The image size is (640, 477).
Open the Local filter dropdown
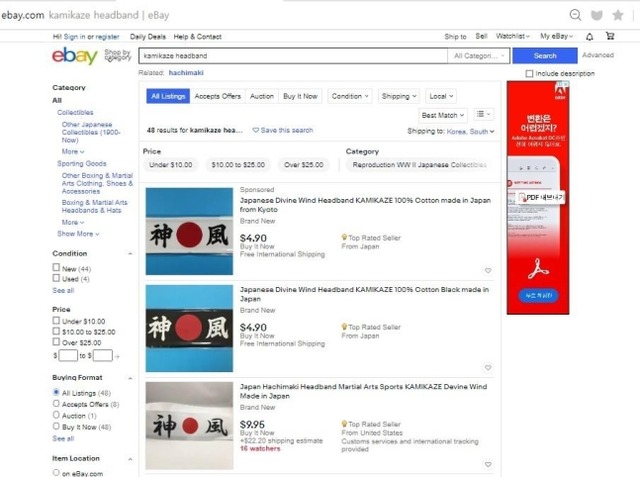click(x=441, y=96)
